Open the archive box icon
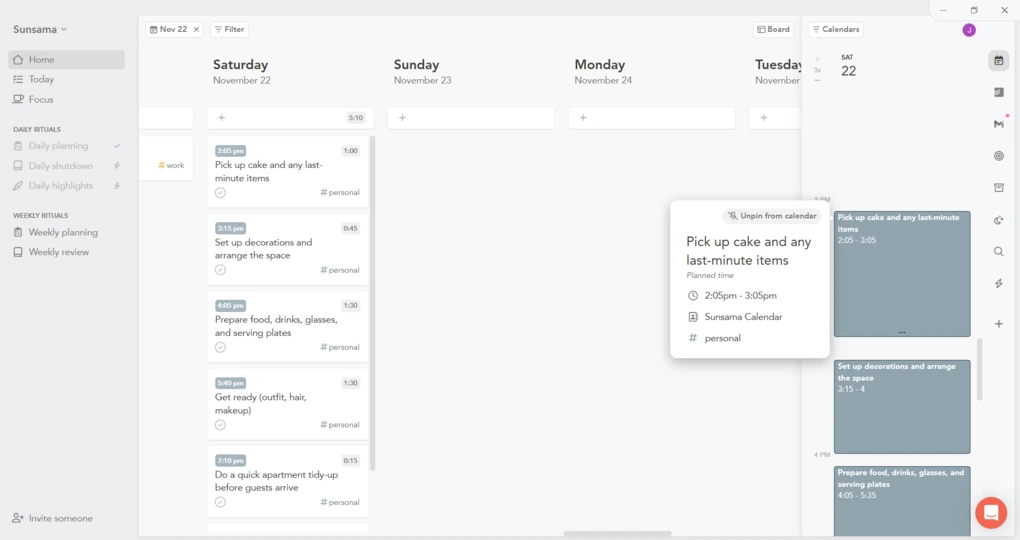 coord(998,188)
